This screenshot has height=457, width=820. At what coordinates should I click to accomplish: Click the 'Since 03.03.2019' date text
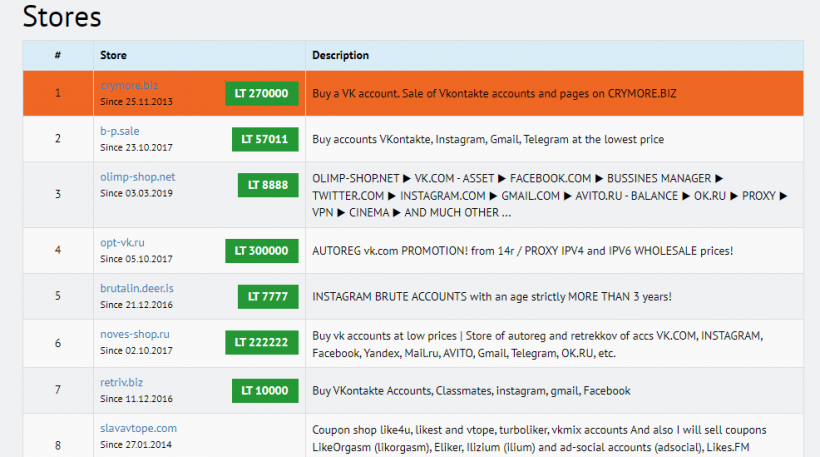tap(136, 193)
